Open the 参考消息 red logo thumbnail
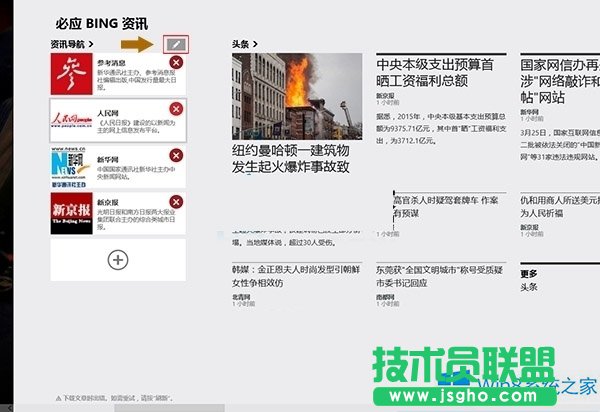The height and width of the screenshot is (412, 600). [x=72, y=74]
